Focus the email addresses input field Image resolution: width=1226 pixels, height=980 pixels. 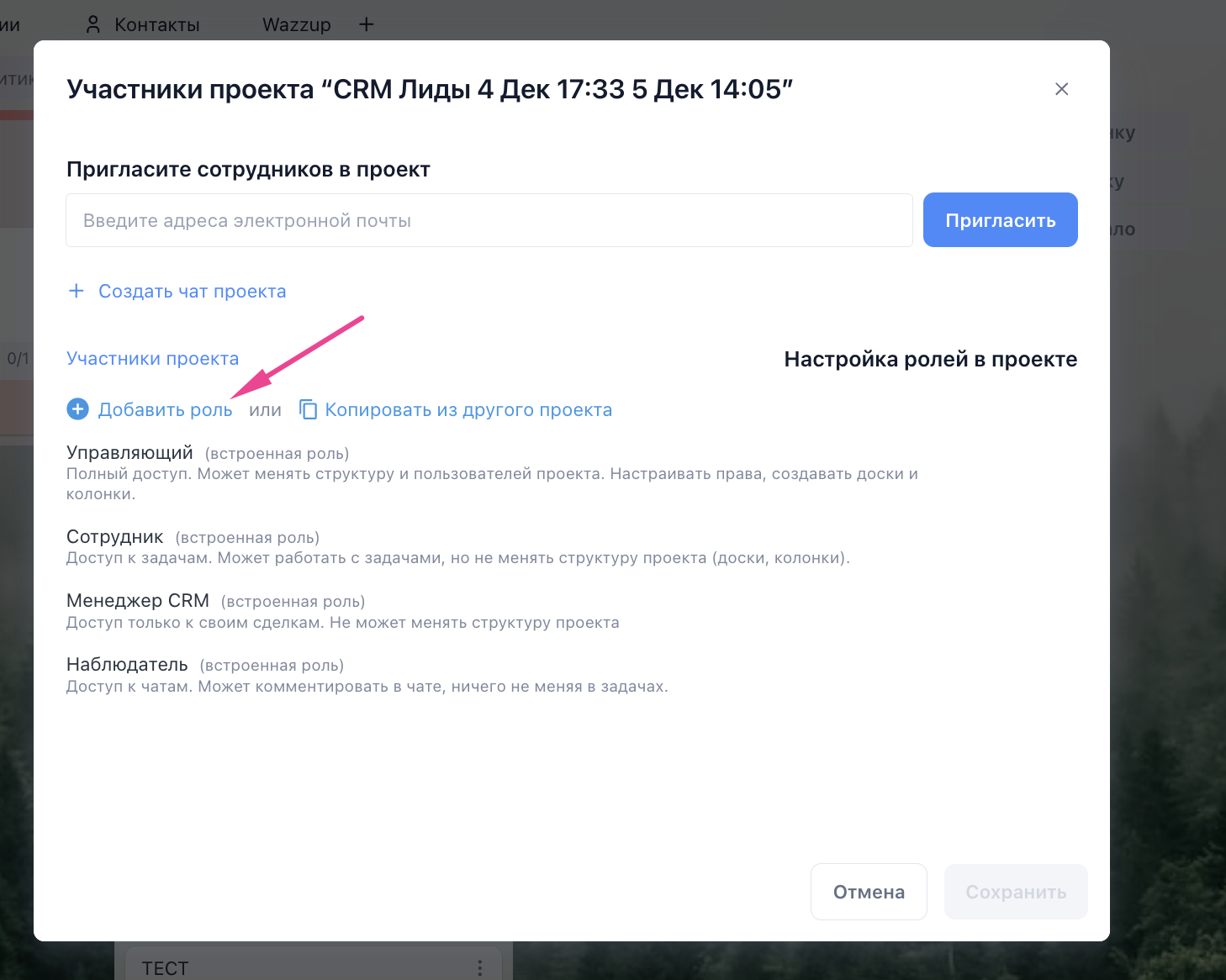click(489, 220)
